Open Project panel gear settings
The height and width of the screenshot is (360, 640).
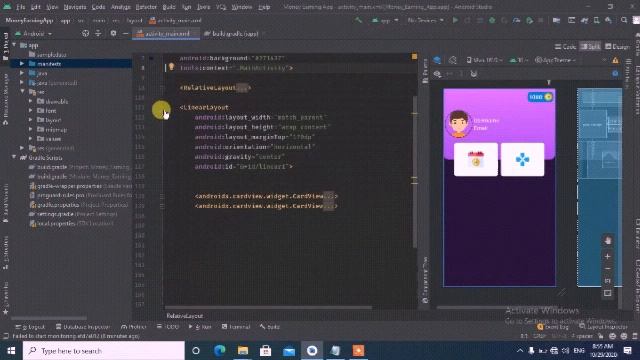(x=113, y=33)
